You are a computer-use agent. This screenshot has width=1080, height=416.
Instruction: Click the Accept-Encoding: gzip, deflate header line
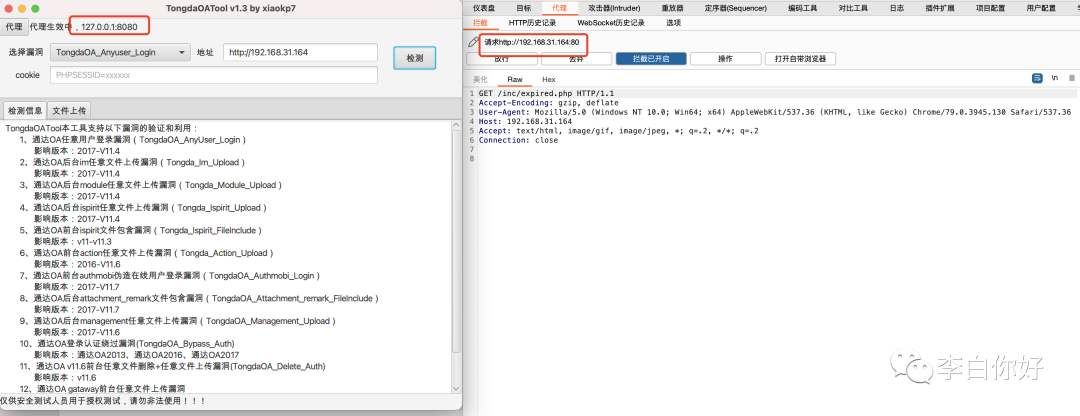tap(548, 103)
